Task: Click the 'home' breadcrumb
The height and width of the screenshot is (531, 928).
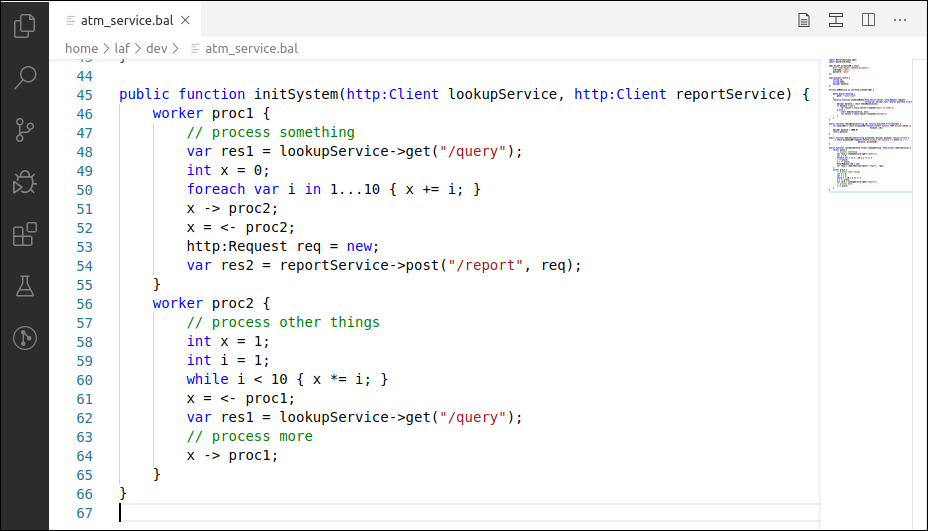Action: coord(81,49)
